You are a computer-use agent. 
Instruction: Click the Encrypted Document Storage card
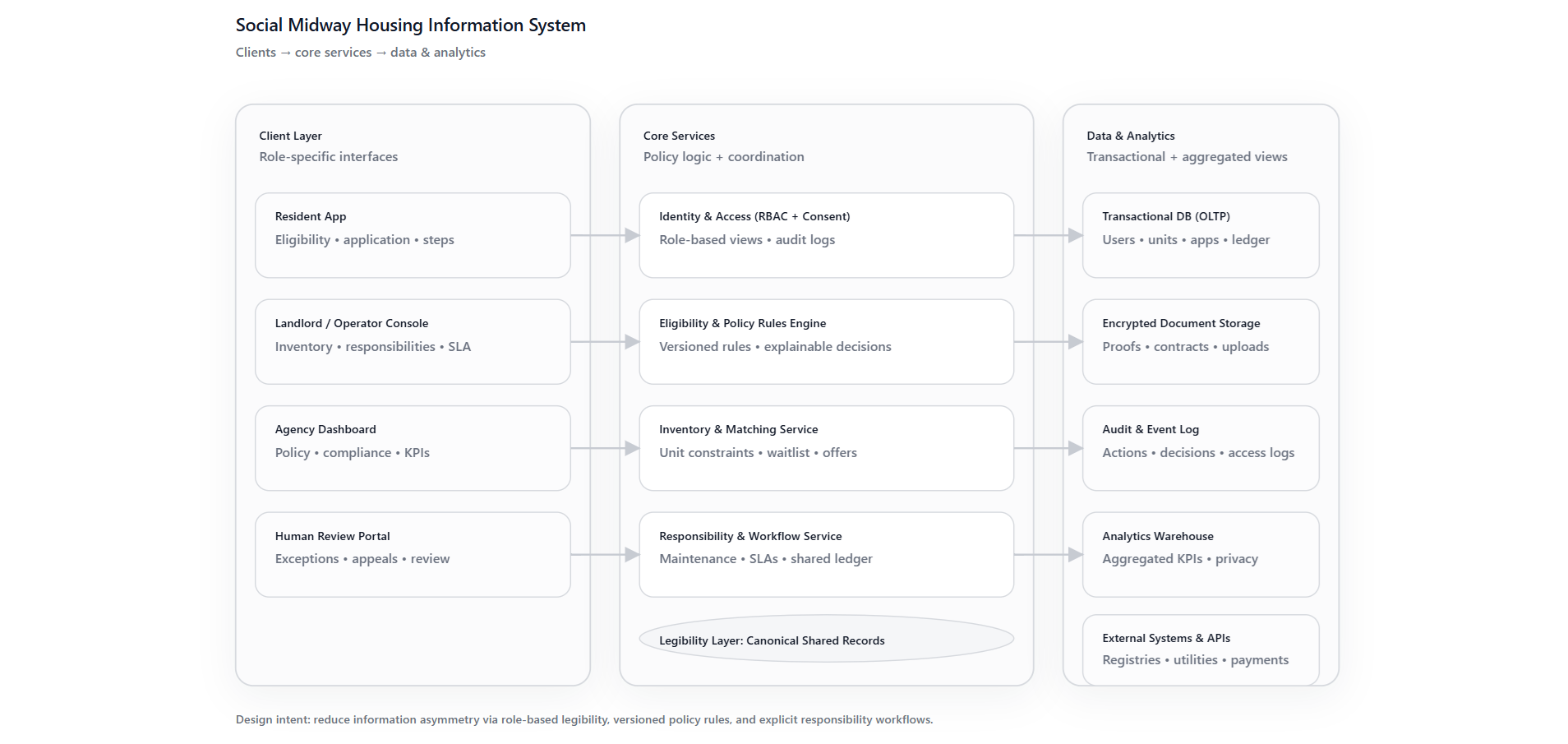click(1201, 342)
